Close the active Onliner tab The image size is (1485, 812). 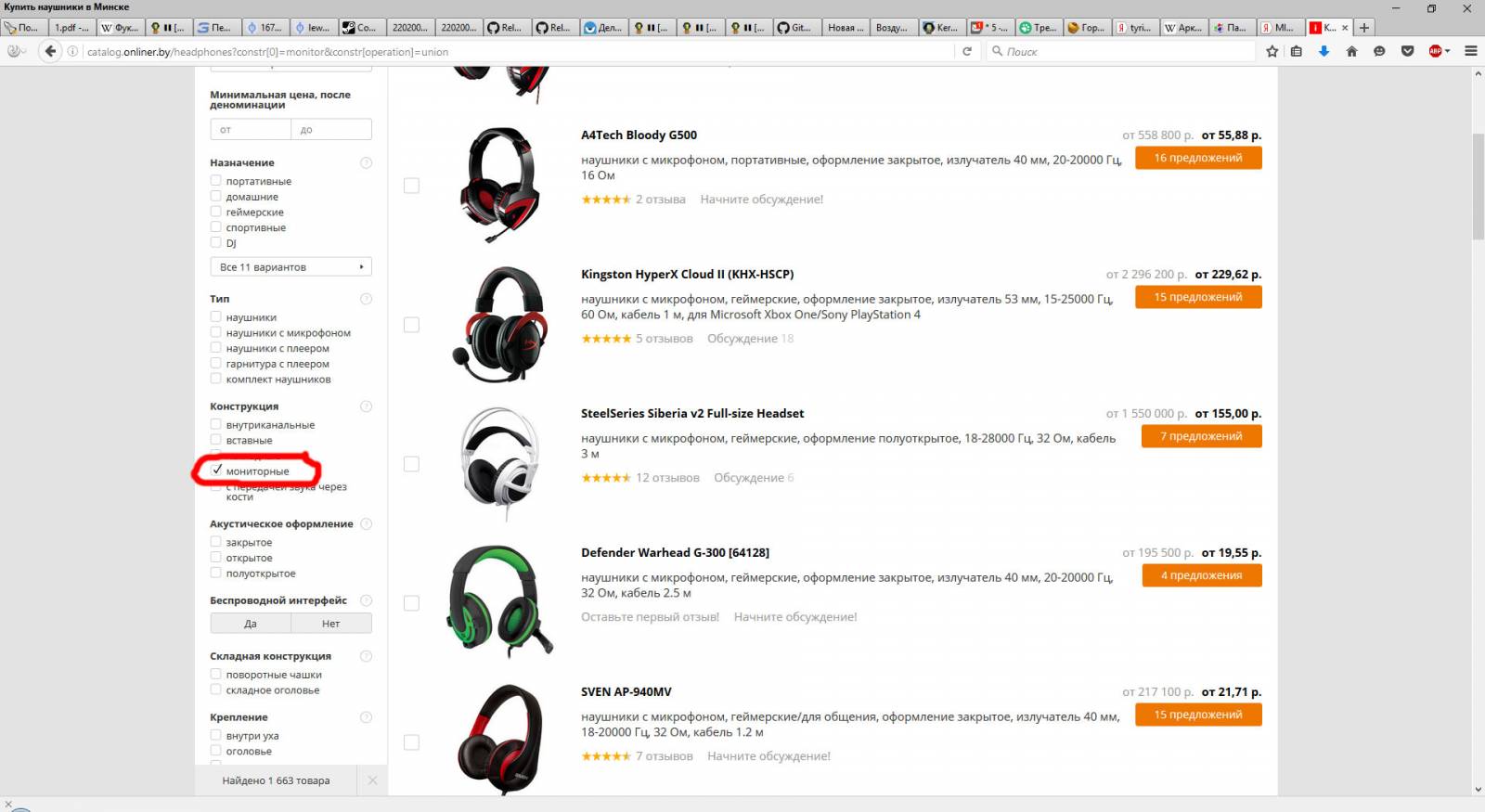point(1345,28)
